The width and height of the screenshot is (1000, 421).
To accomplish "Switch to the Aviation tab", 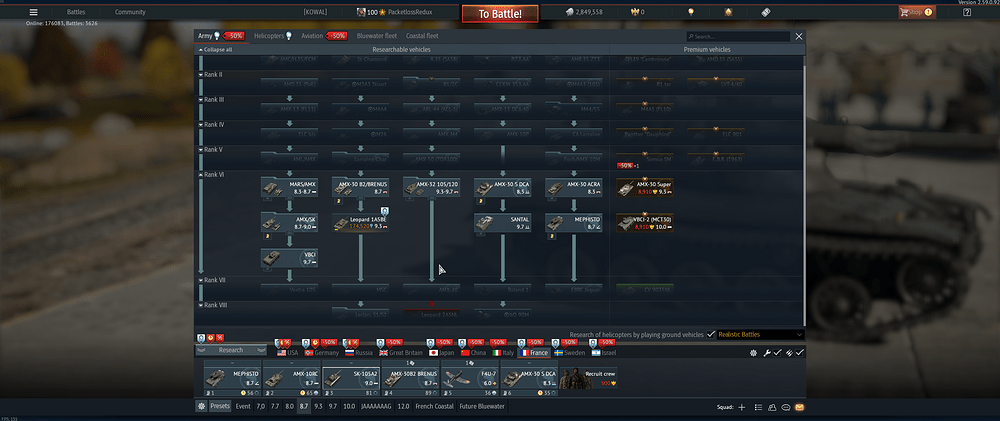I will (x=324, y=36).
